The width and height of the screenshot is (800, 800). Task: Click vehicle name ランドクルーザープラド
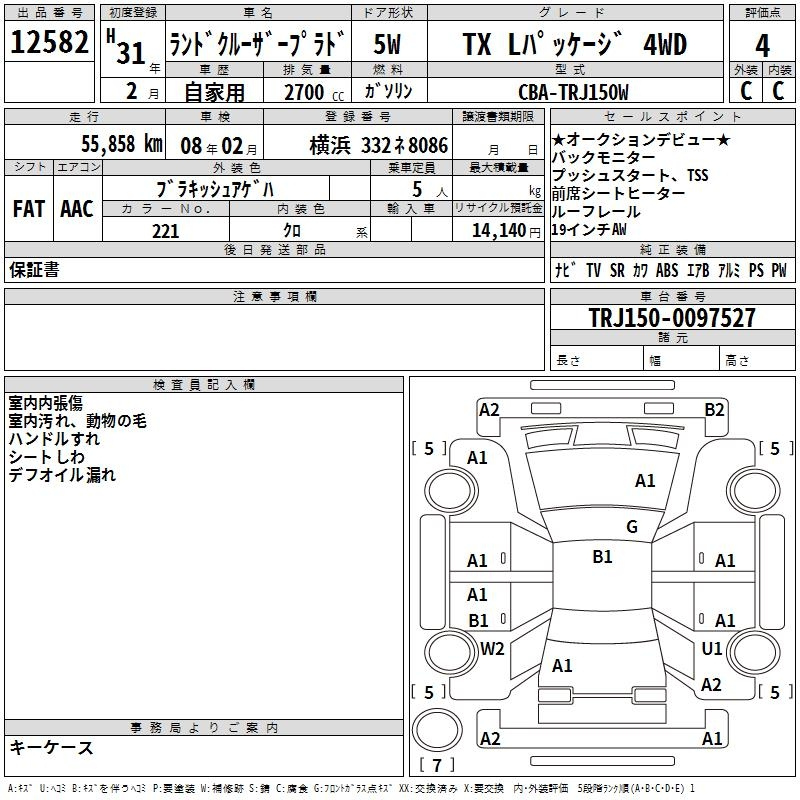(x=257, y=44)
